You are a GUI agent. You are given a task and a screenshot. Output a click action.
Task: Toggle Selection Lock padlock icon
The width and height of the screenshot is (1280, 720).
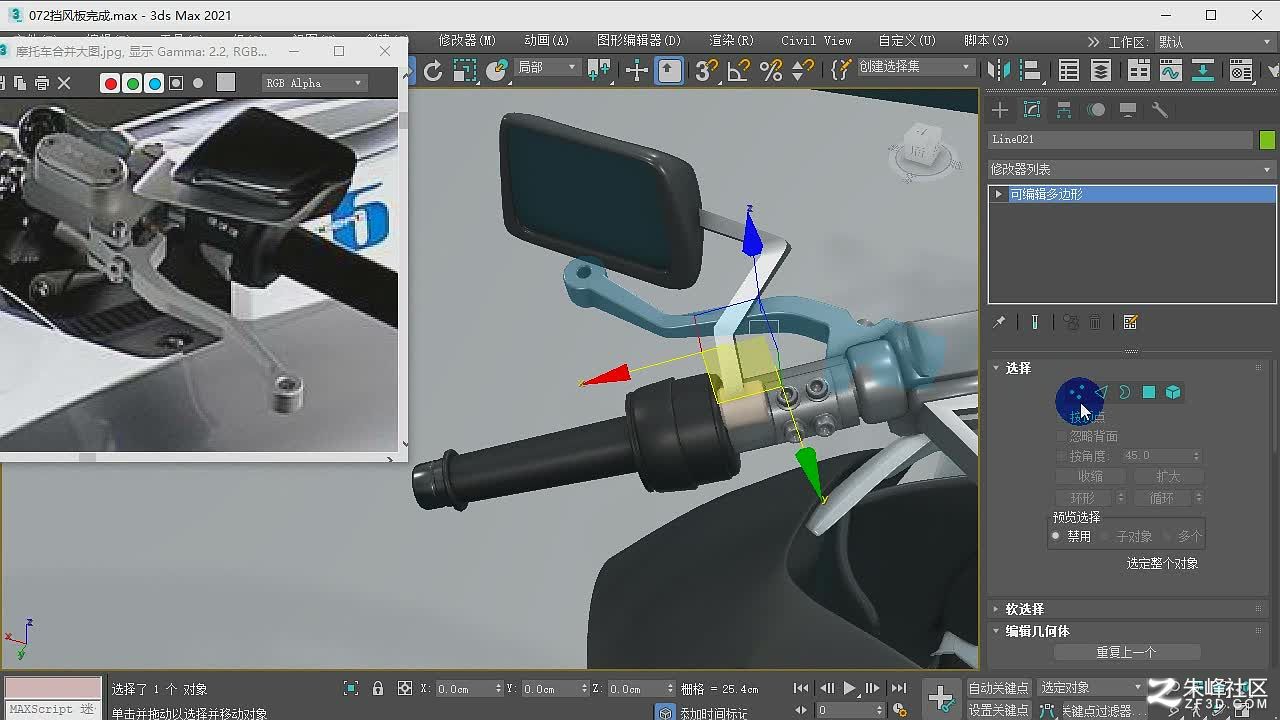tap(378, 689)
